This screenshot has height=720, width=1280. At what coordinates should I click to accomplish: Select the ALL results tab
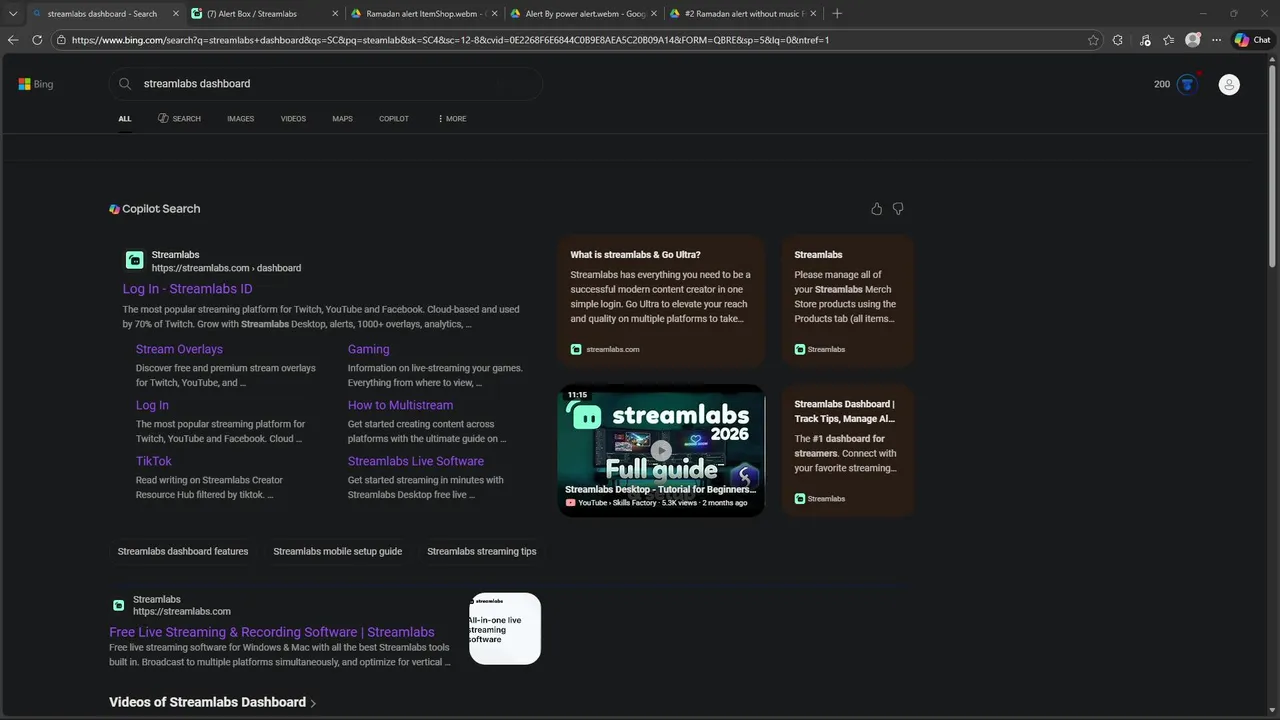pyautogui.click(x=125, y=119)
